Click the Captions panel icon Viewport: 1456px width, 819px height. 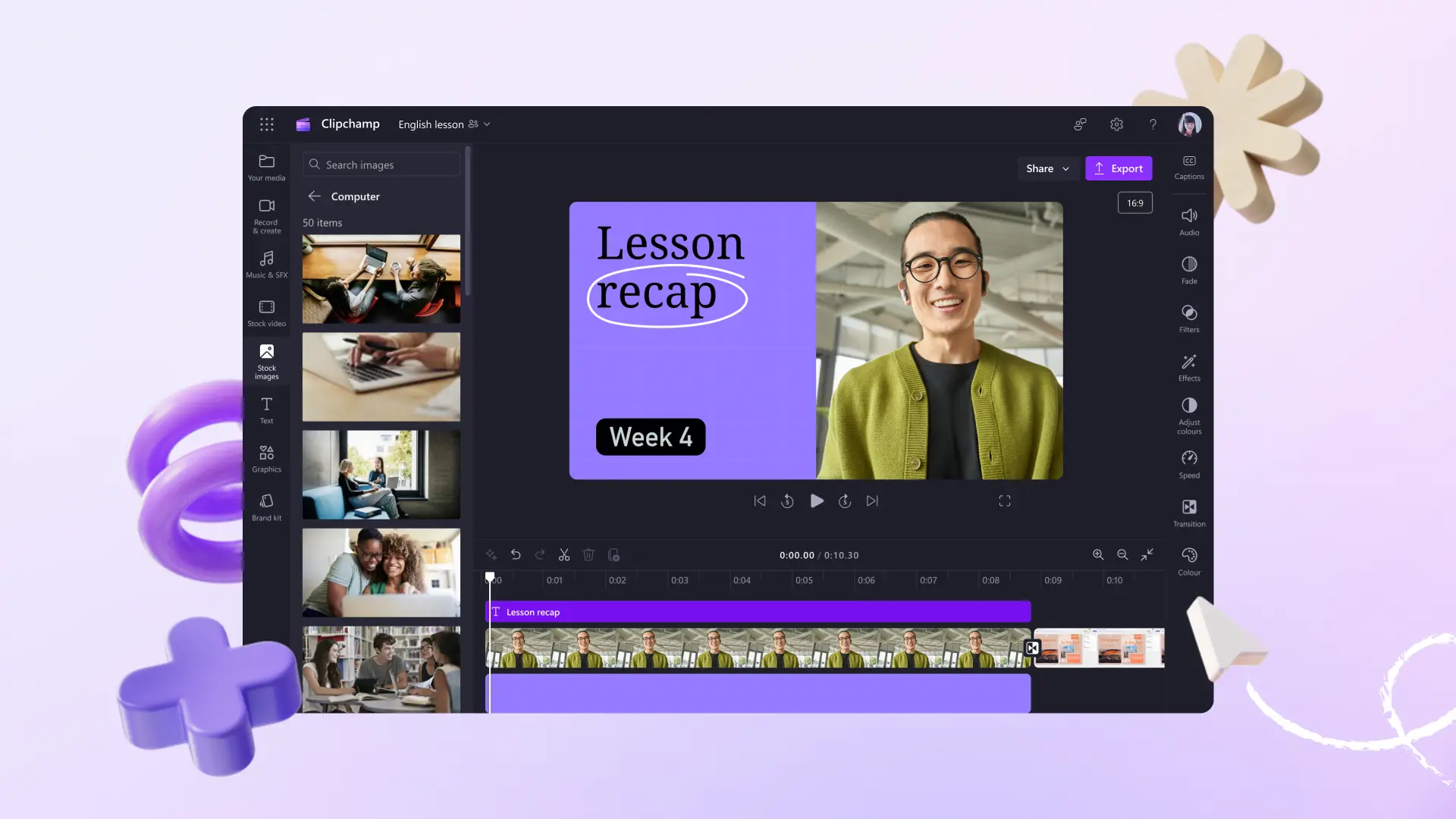pyautogui.click(x=1189, y=165)
